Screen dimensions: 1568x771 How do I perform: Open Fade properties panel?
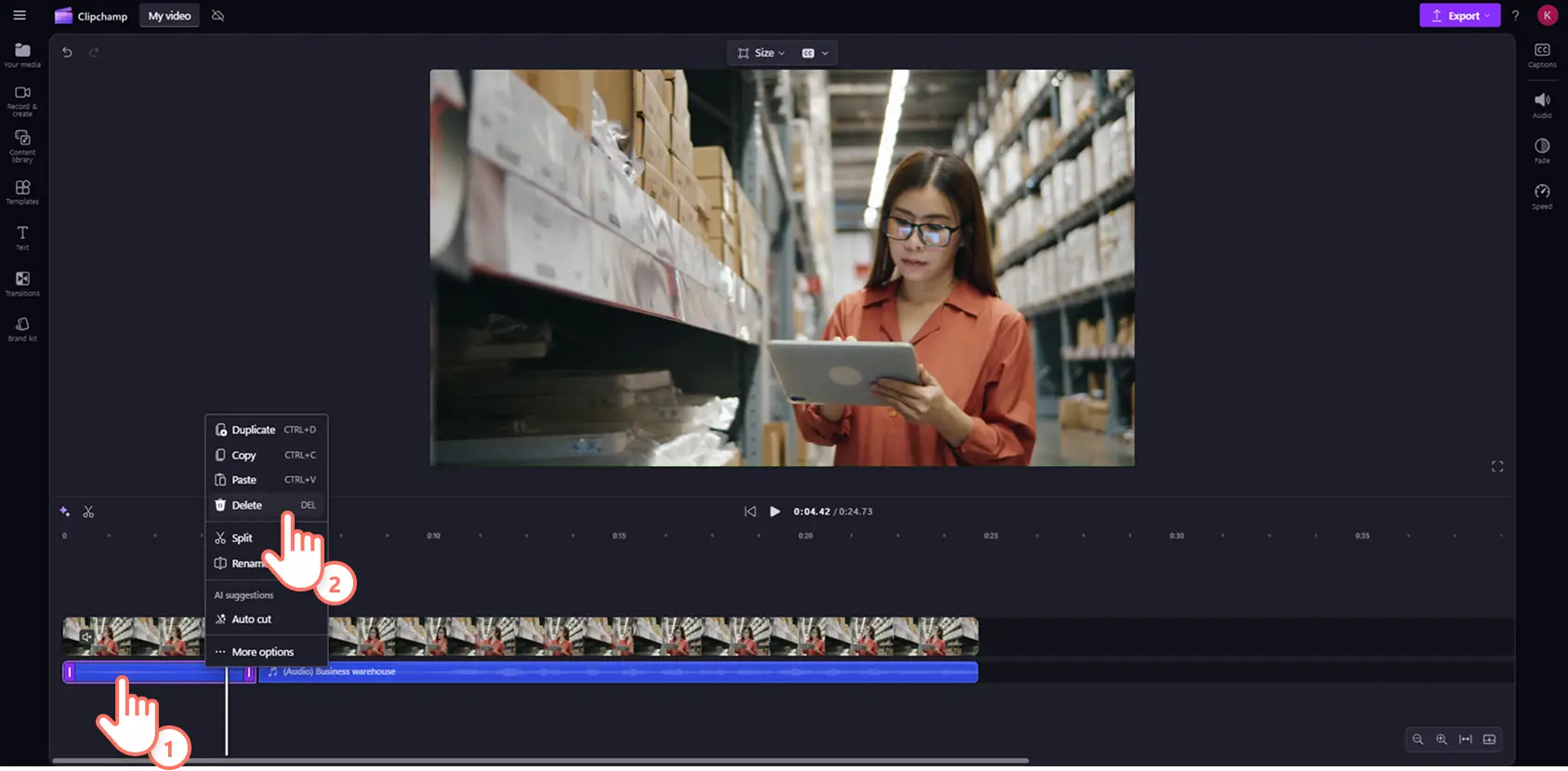pos(1542,151)
